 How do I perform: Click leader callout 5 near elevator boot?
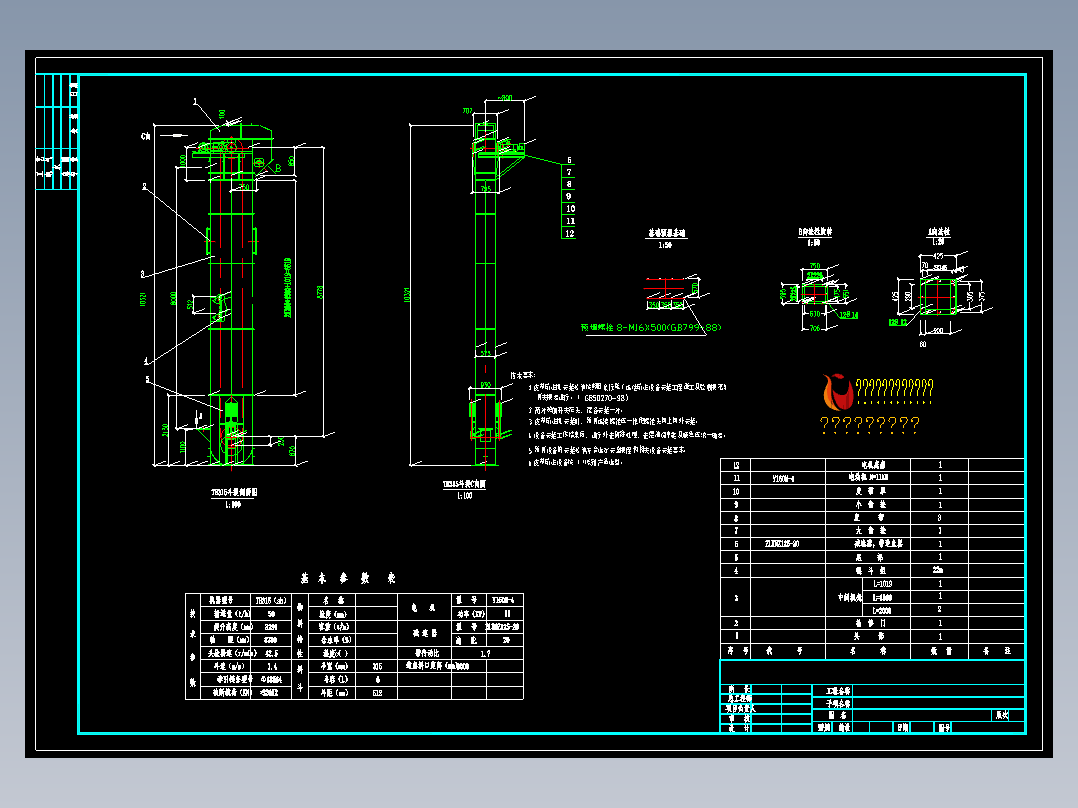pyautogui.click(x=147, y=379)
